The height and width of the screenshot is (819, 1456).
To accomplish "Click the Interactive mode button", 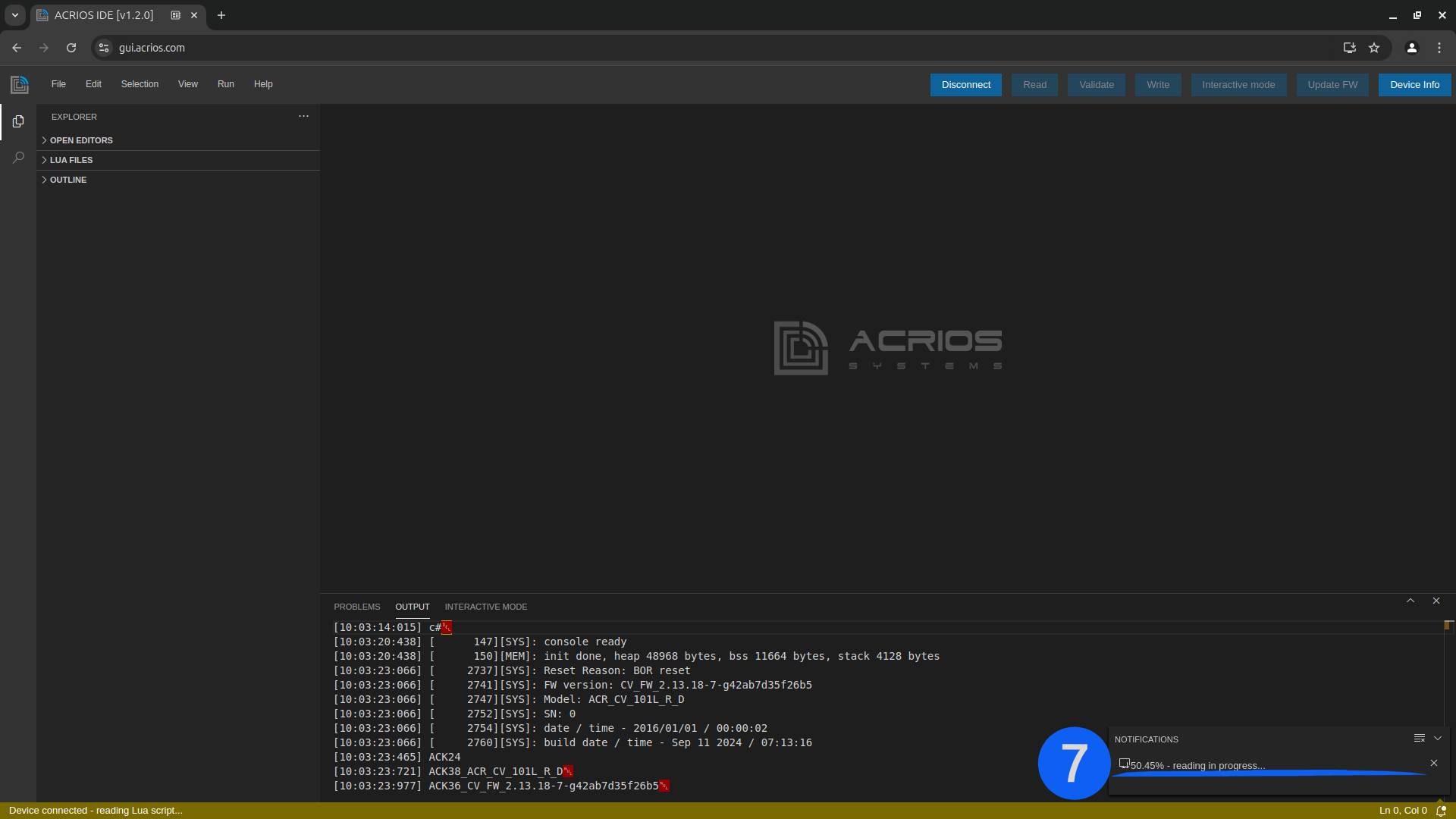I will click(x=1238, y=84).
